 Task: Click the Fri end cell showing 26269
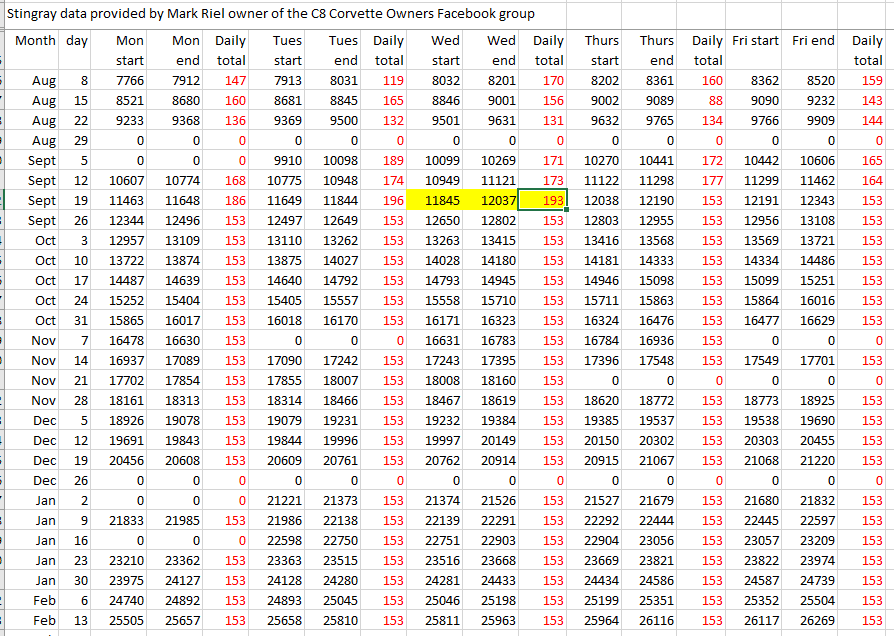click(813, 621)
